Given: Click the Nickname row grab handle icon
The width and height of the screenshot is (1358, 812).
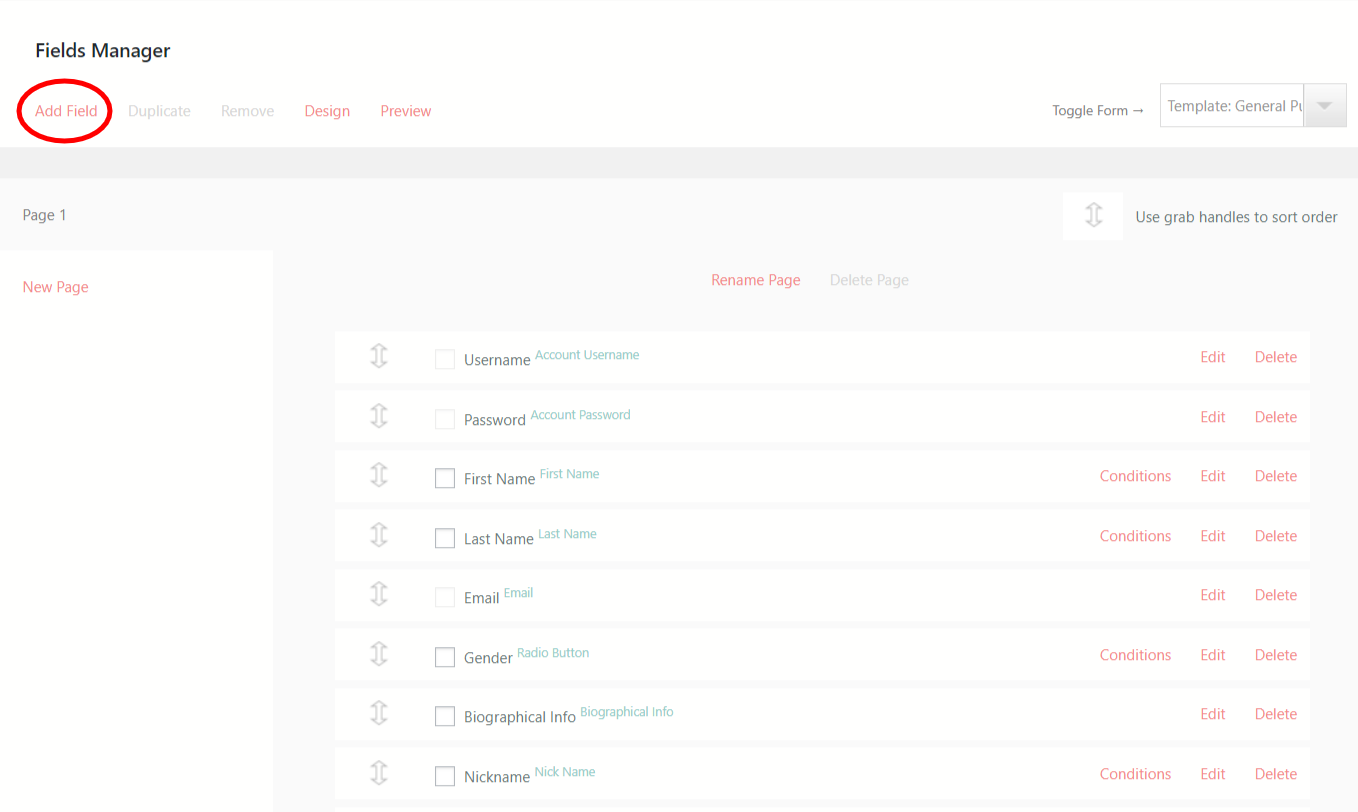Looking at the screenshot, I should [x=378, y=773].
